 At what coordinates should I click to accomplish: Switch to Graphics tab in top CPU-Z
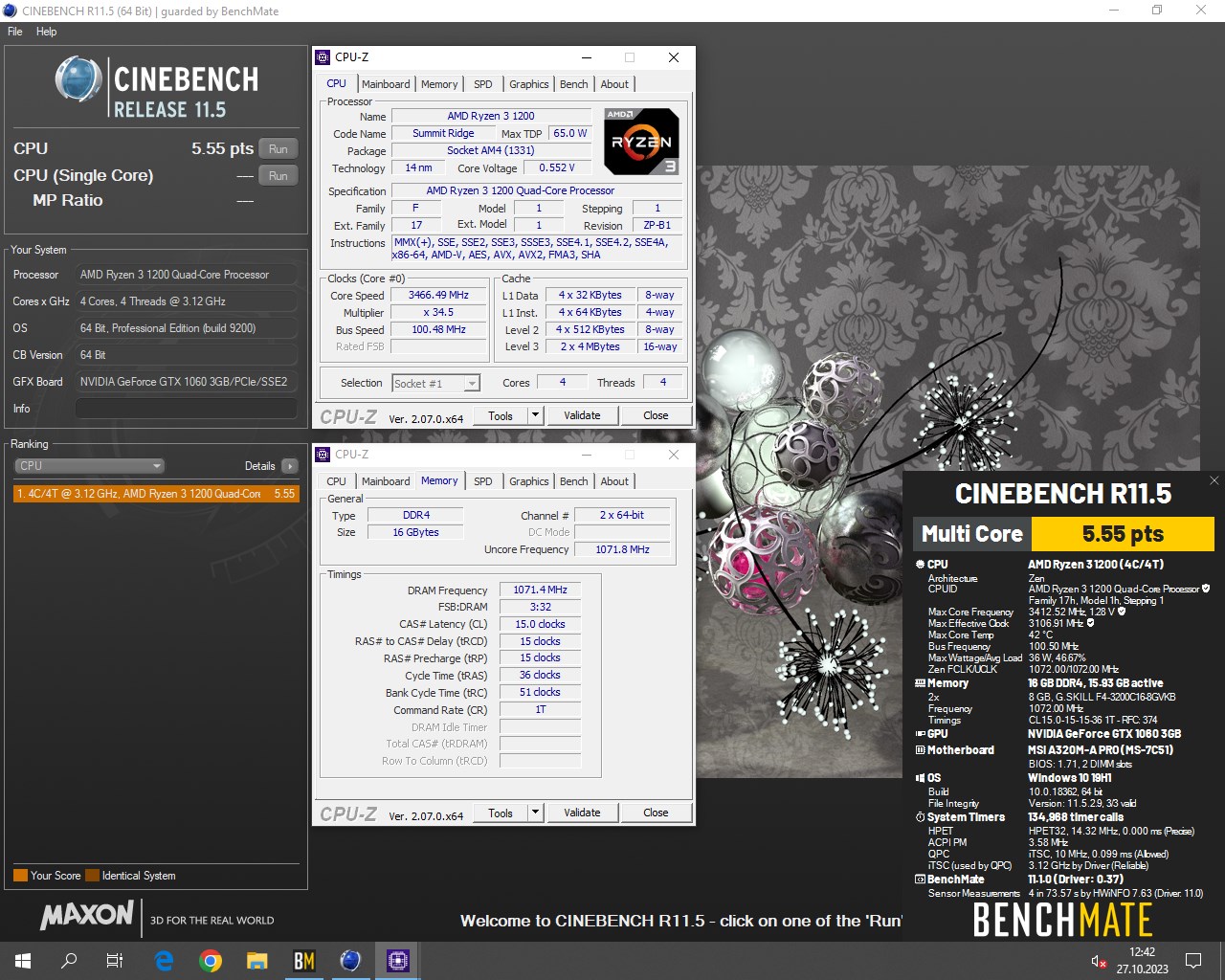tap(528, 84)
